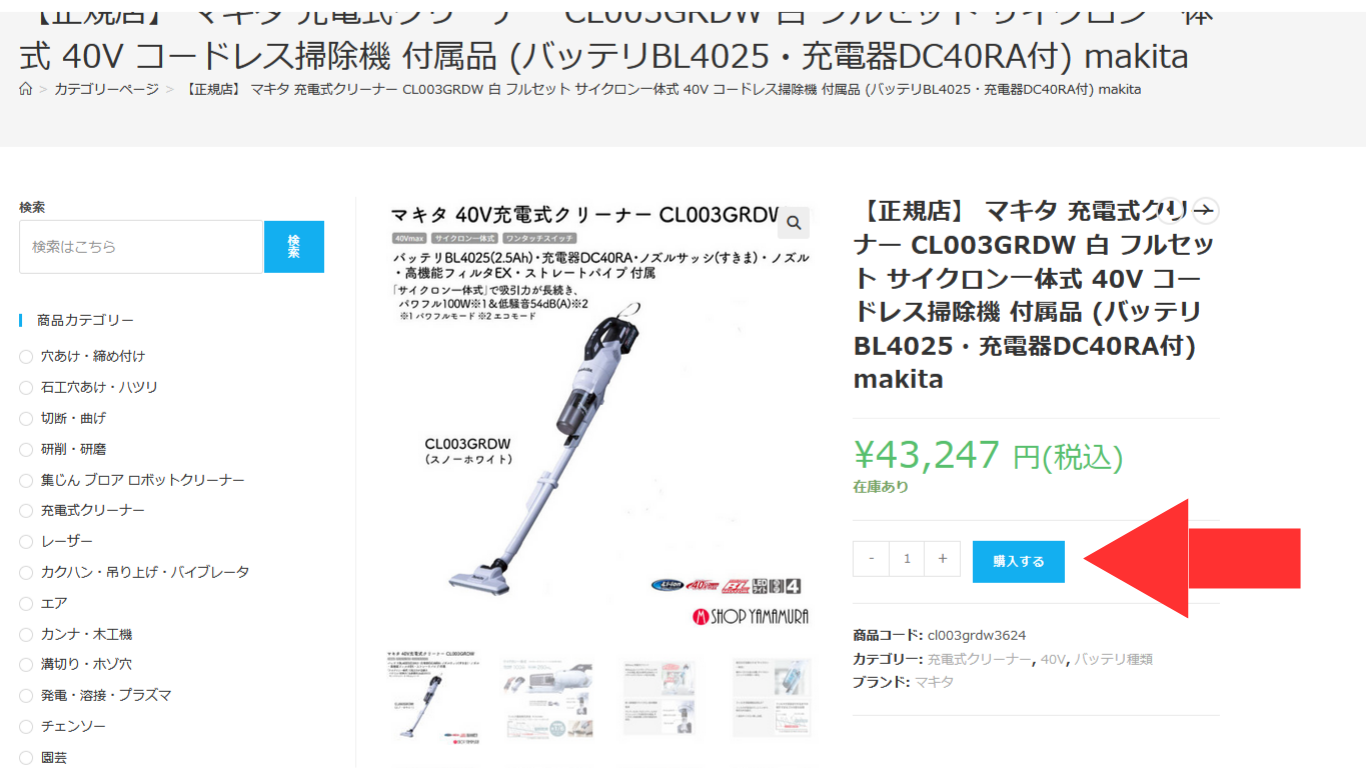Decrease quantity with the minus button
1366x768 pixels.
871,559
